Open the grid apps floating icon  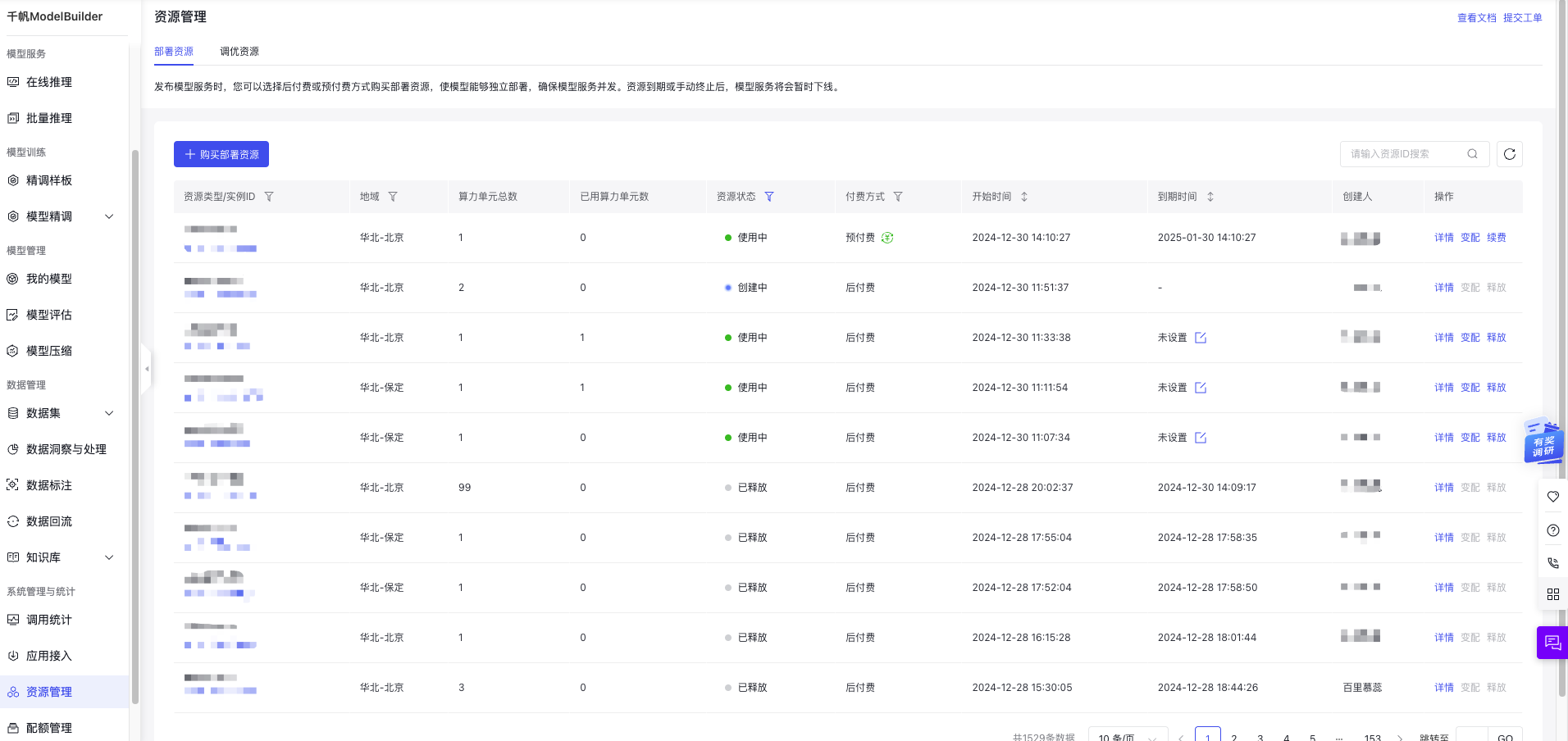point(1553,594)
